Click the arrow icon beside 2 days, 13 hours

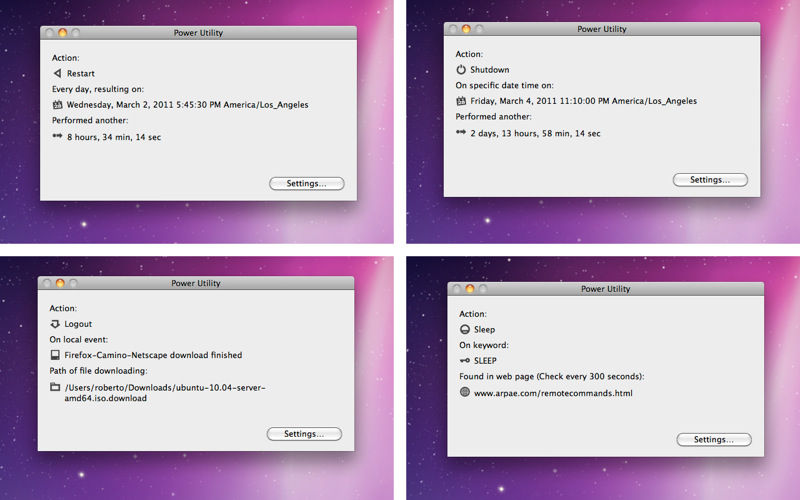point(461,132)
